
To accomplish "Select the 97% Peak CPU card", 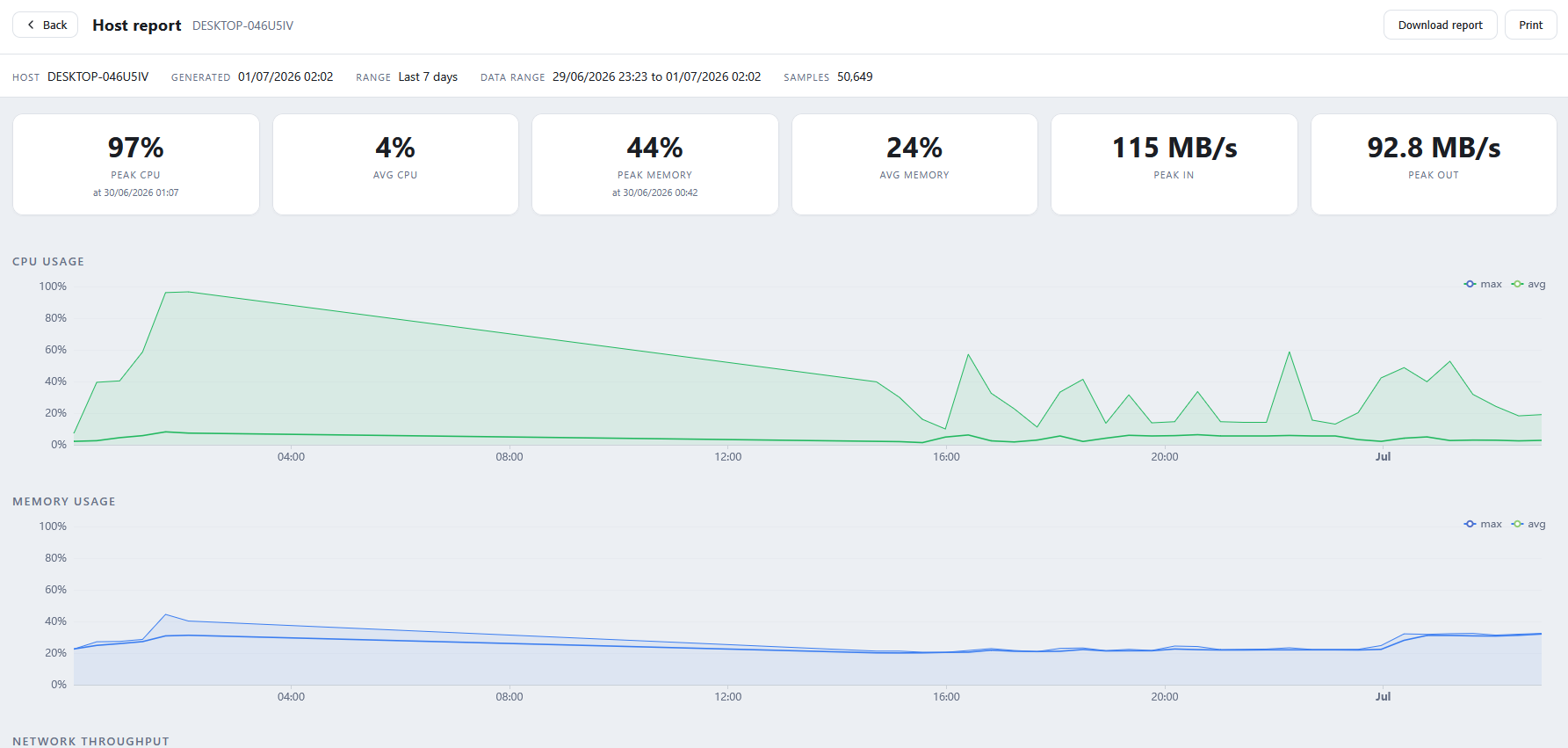I will tap(136, 164).
